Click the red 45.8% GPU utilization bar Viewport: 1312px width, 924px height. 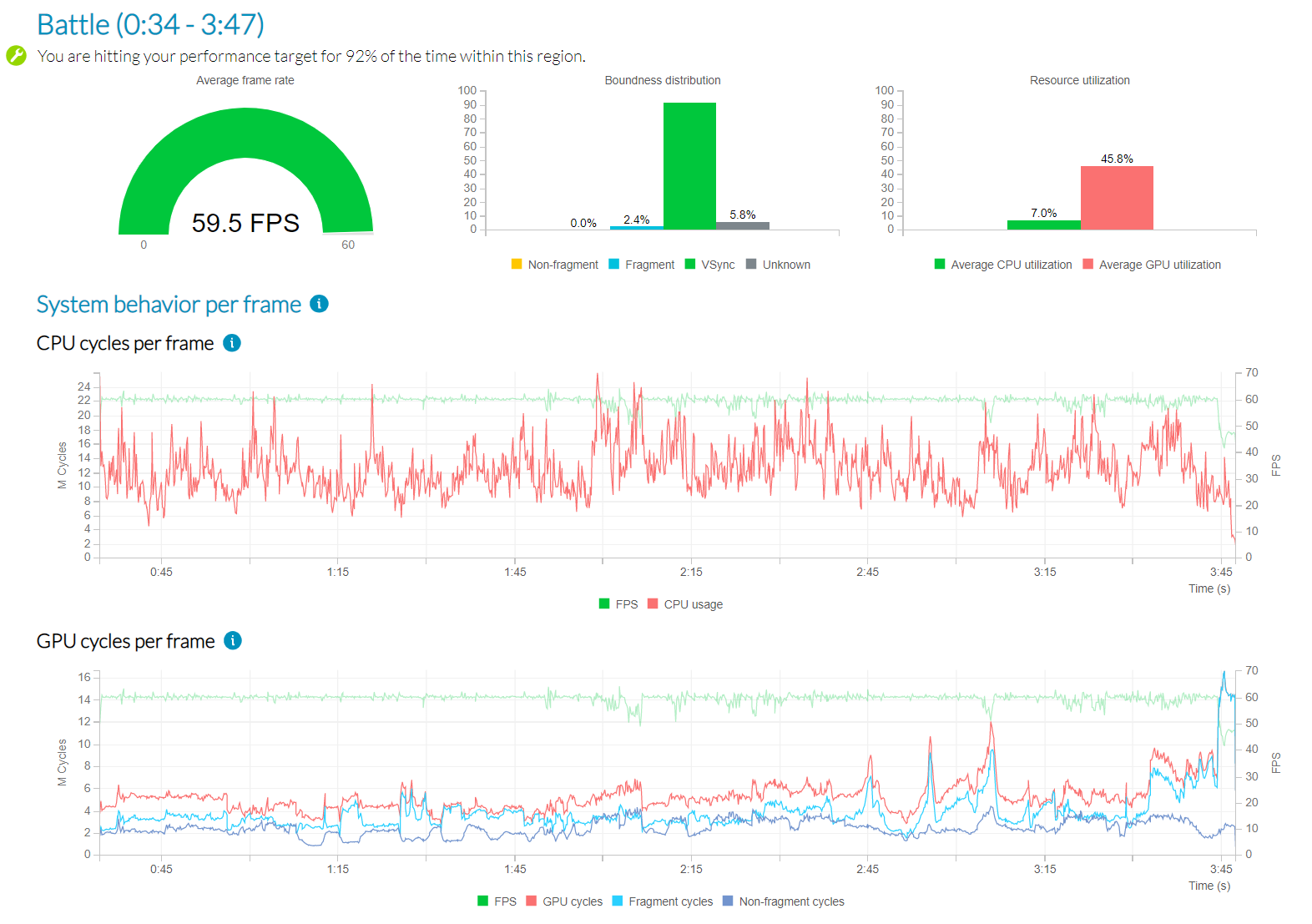[1117, 198]
